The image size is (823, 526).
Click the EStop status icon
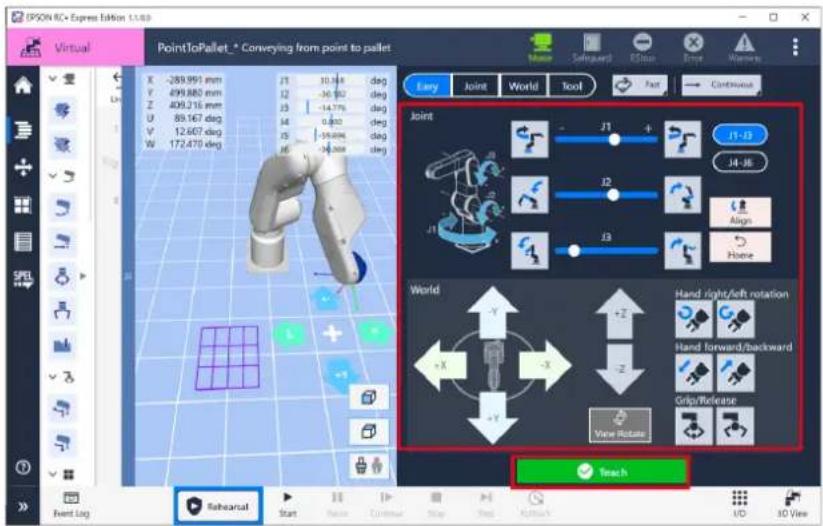pyautogui.click(x=642, y=48)
